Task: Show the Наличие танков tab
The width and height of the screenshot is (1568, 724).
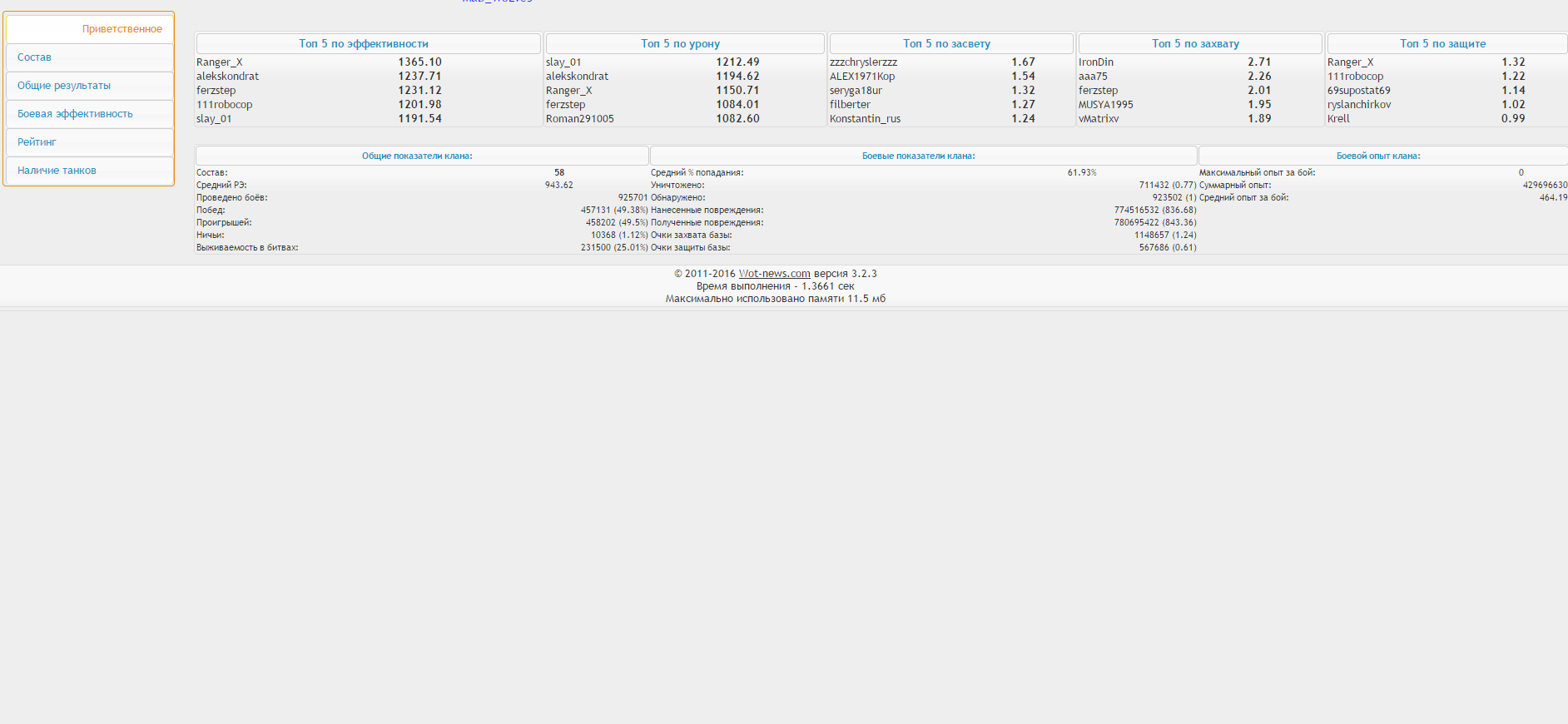Action: tap(57, 171)
